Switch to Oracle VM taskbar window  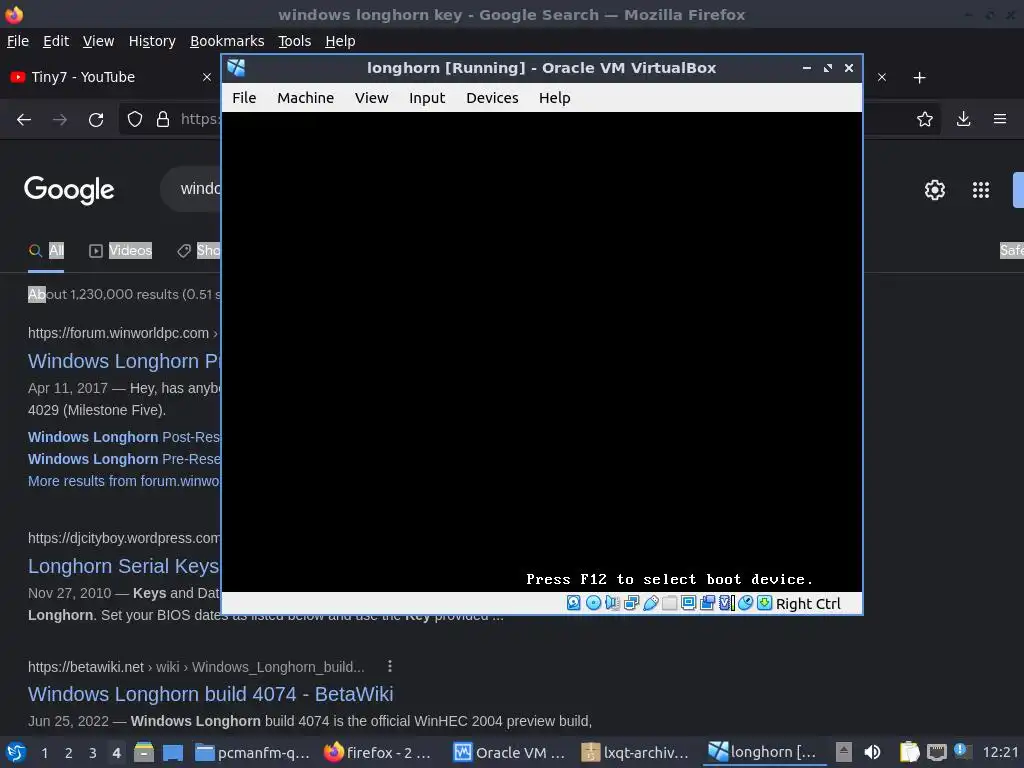(x=511, y=752)
